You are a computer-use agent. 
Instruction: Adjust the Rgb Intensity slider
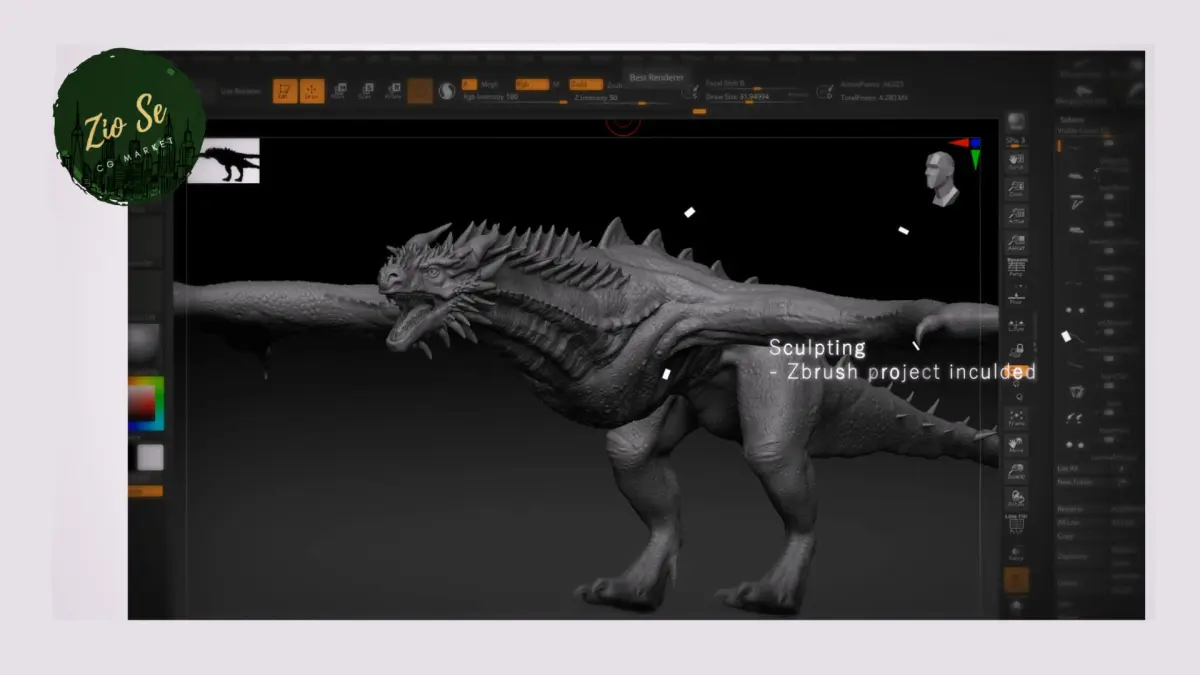[x=514, y=98]
